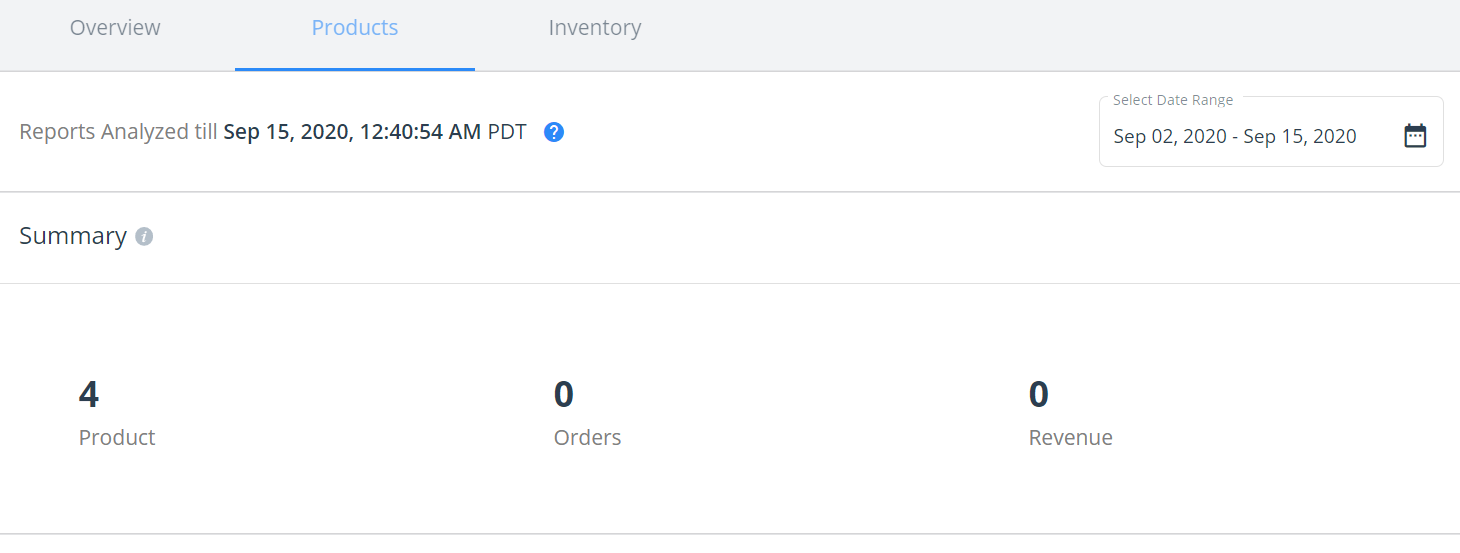Click the Revenue label

(x=1070, y=437)
